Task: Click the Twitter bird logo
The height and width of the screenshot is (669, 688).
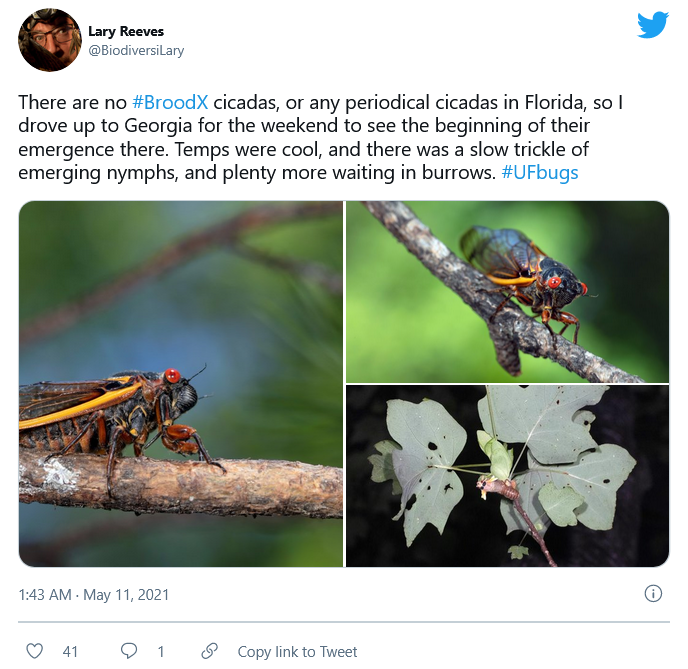Action: (x=652, y=25)
